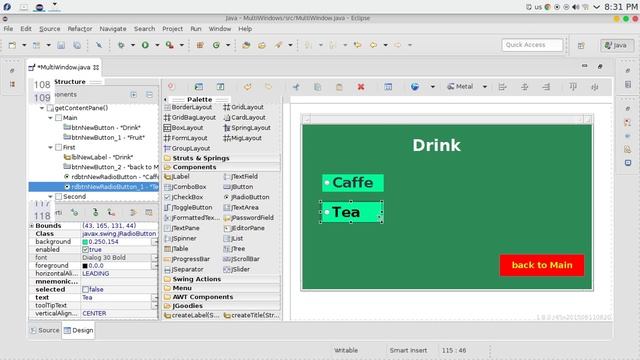Open the File menu
This screenshot has width=640, height=360.
click(8, 29)
